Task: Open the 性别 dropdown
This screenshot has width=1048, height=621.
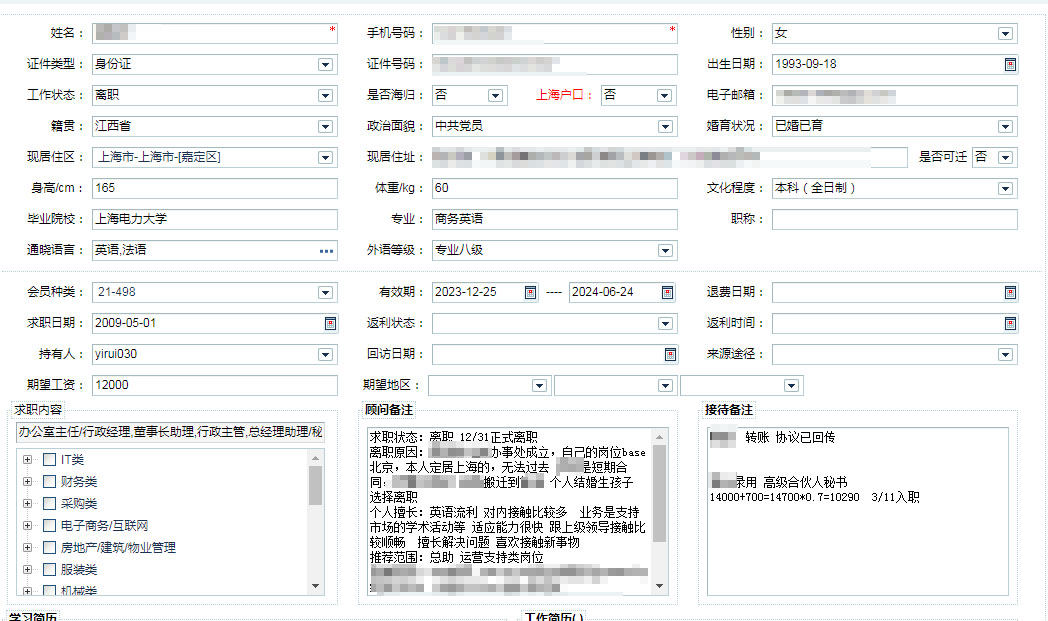Action: (x=1005, y=33)
